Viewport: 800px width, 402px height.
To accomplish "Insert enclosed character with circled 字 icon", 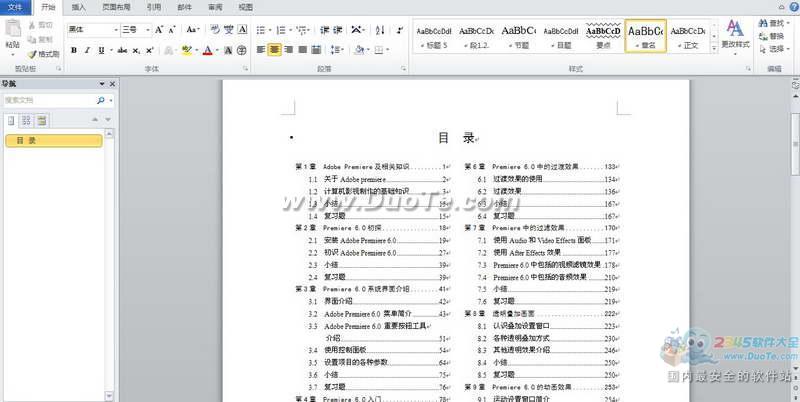I will click(x=242, y=51).
